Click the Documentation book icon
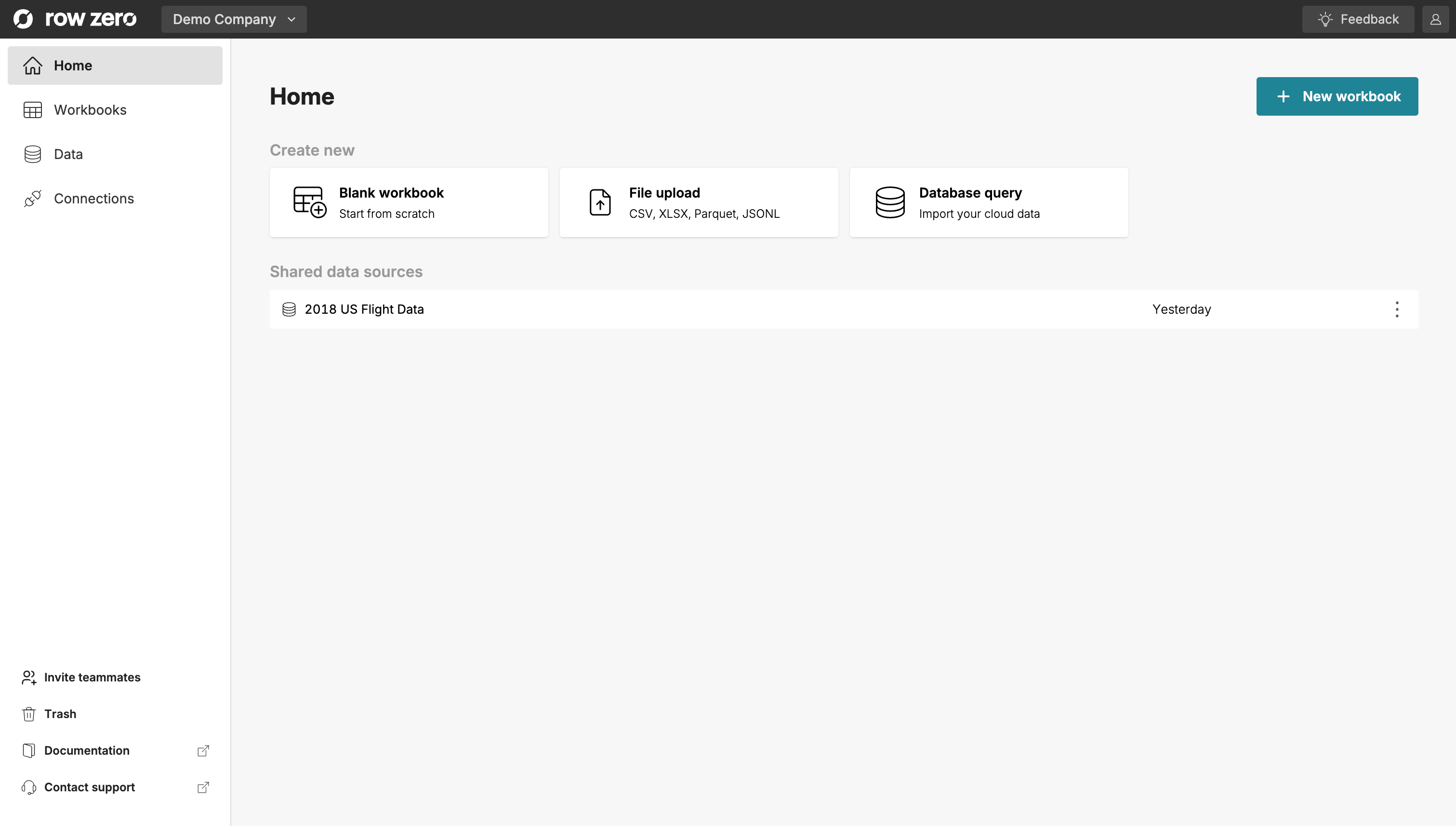This screenshot has height=826, width=1456. [x=29, y=750]
